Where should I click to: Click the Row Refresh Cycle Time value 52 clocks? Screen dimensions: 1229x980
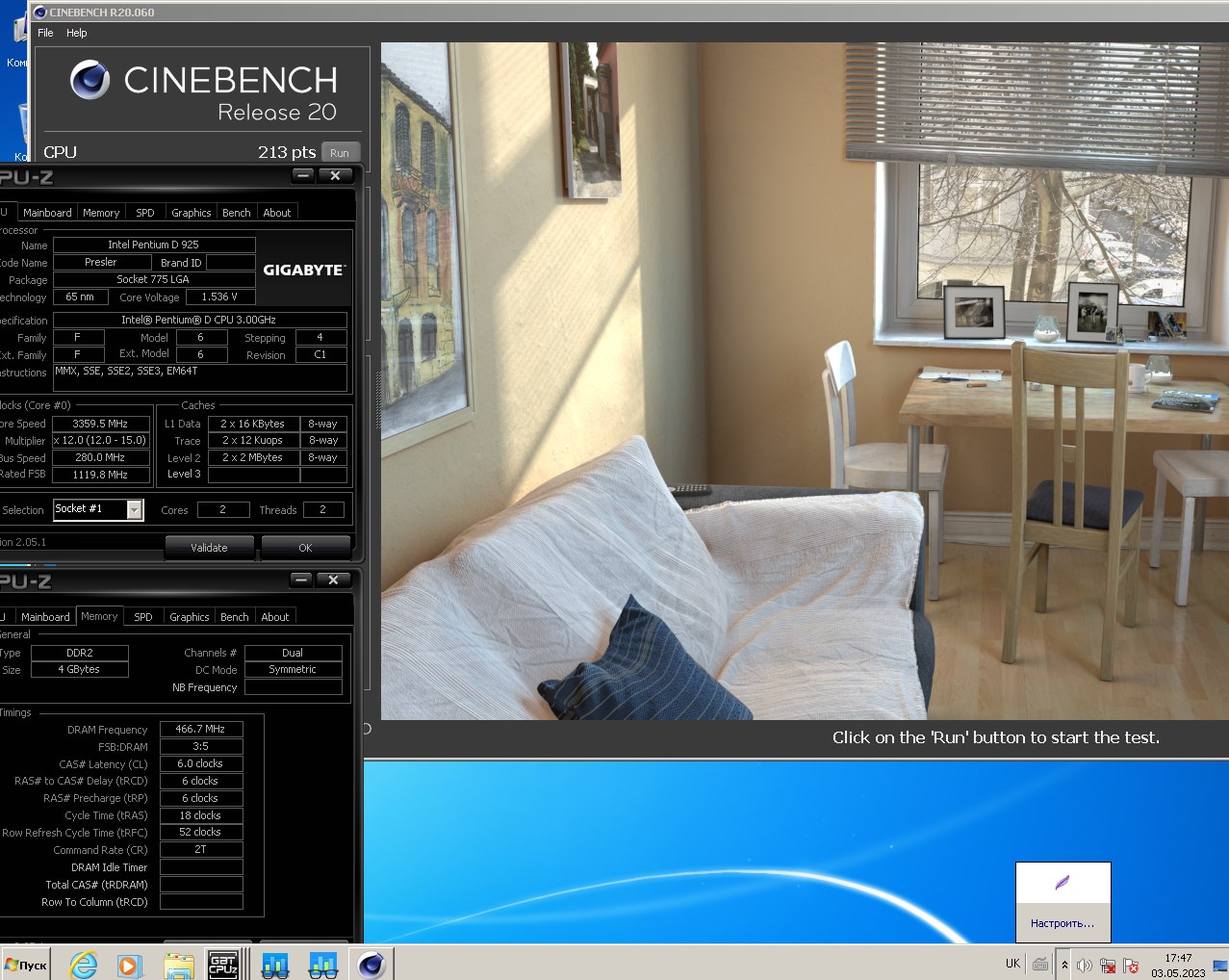point(201,832)
